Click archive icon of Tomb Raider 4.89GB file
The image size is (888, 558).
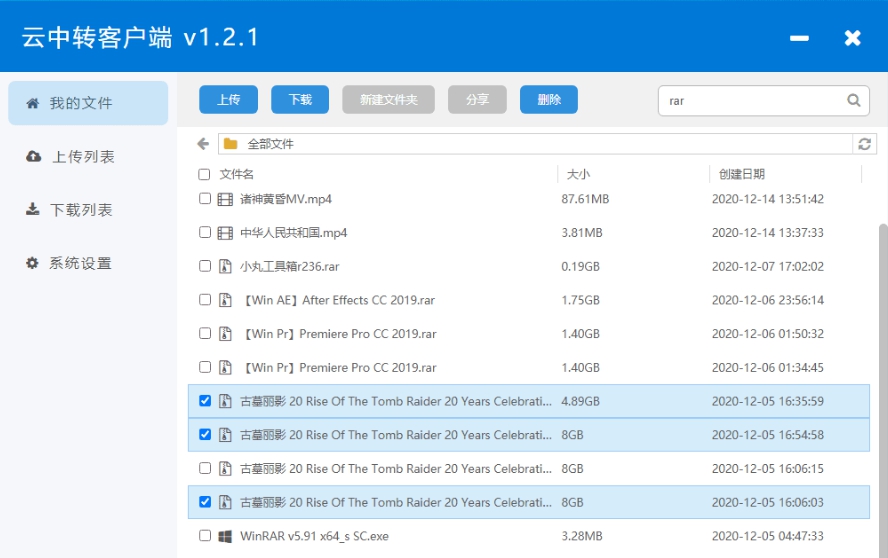[x=225, y=401]
